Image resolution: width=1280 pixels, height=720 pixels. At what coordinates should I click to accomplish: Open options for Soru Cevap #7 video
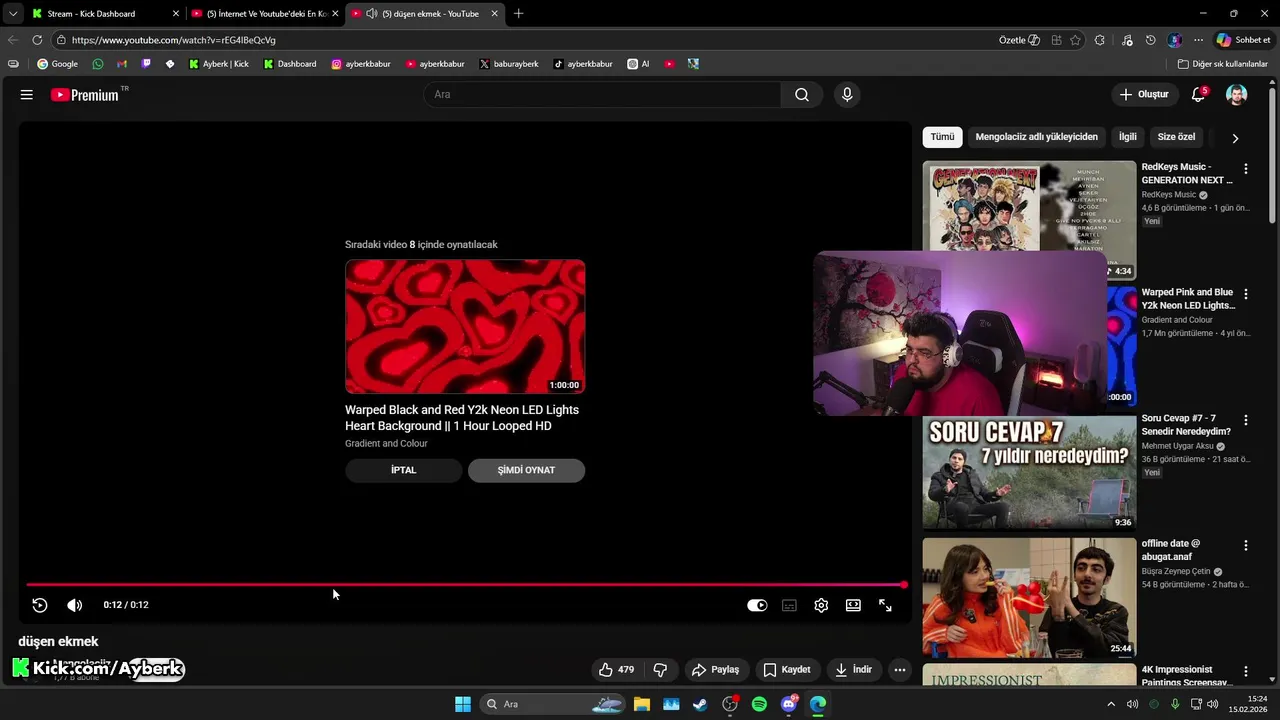[1245, 420]
